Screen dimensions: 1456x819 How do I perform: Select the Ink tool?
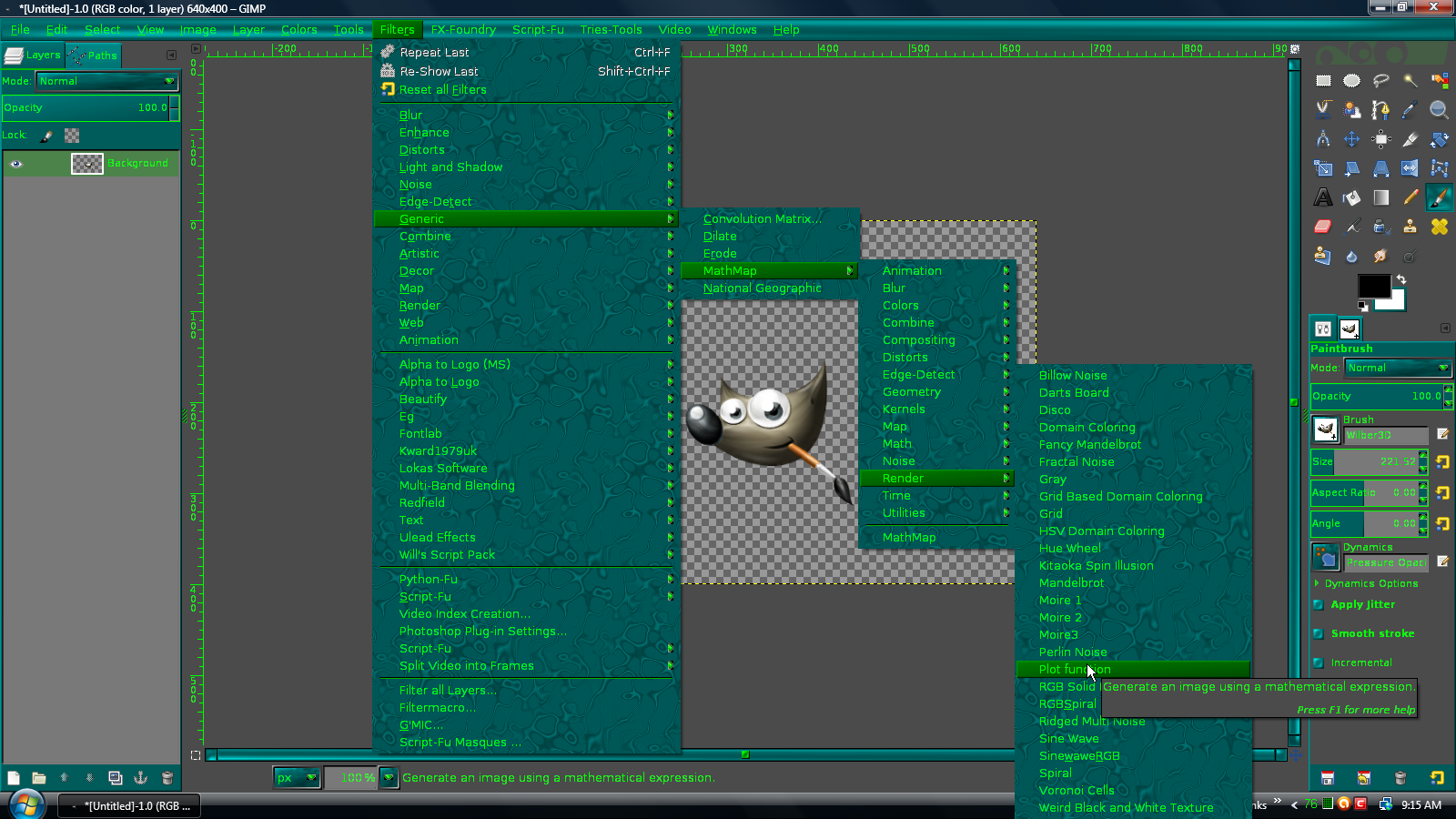[1381, 226]
